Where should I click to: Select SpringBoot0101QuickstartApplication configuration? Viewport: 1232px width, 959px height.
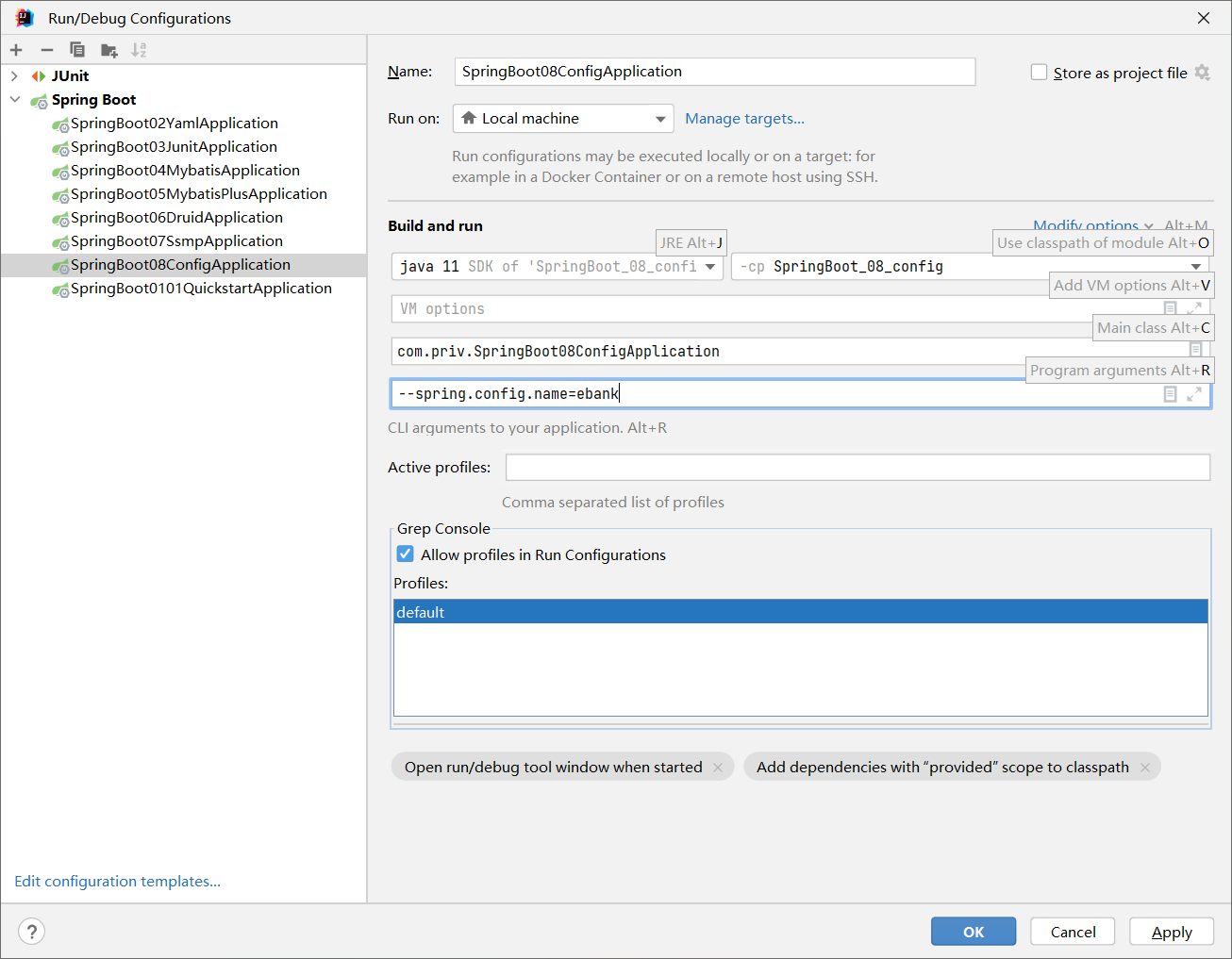point(201,289)
